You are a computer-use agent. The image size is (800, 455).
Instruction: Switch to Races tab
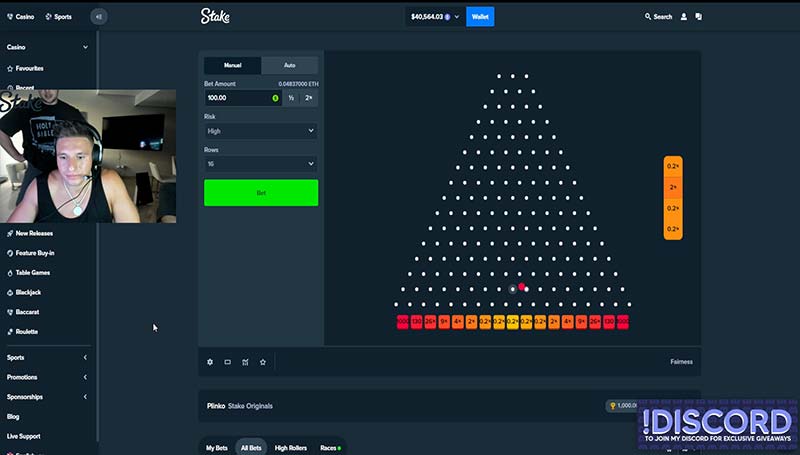tap(331, 448)
